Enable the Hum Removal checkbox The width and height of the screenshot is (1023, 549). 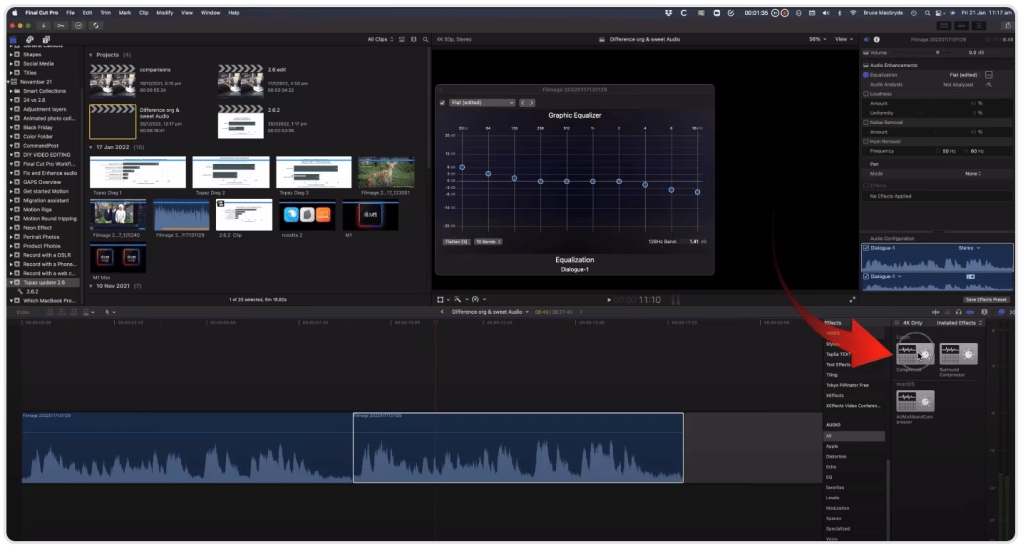click(x=866, y=141)
